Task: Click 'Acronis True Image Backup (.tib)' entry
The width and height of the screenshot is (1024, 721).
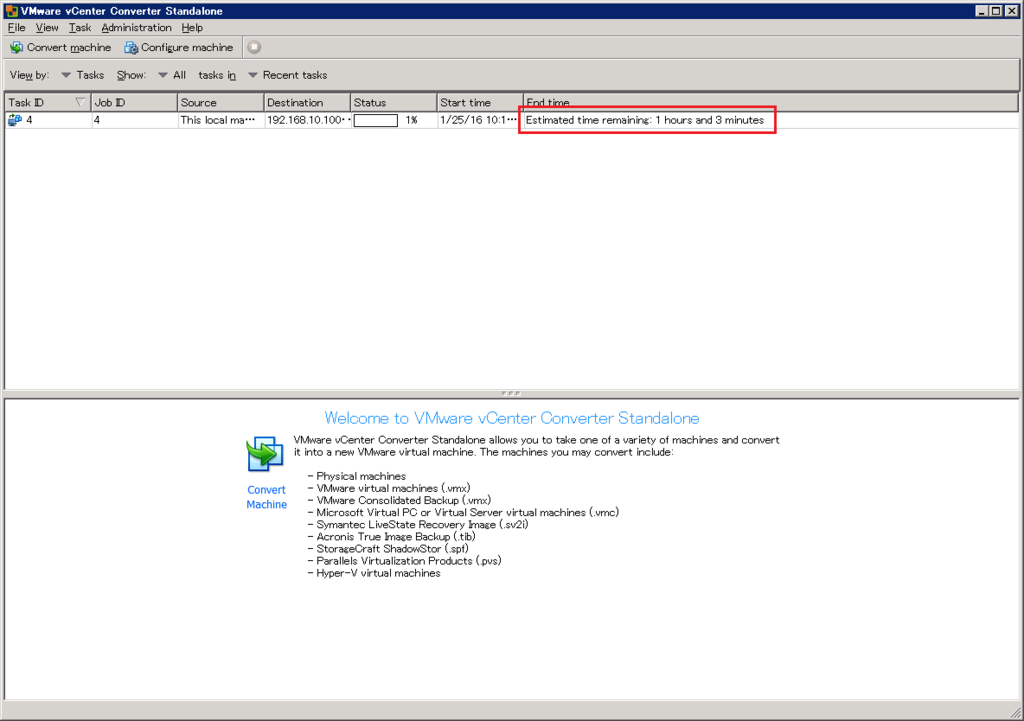Action: (x=392, y=537)
